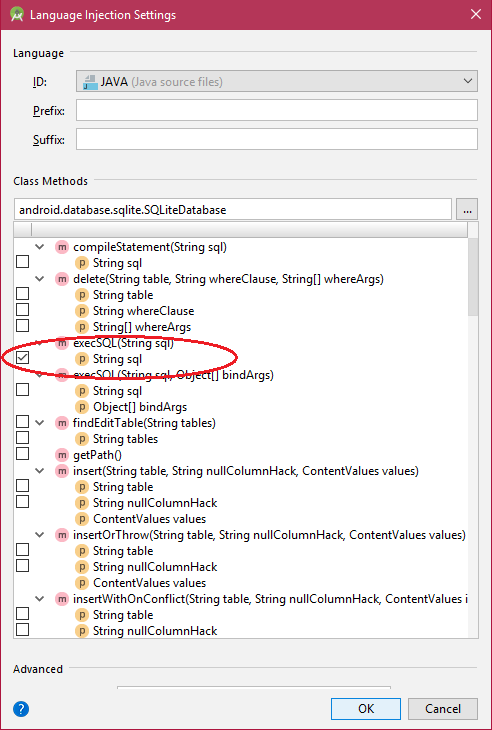
Task: Collapse the compileStatement method node
Action: pos(40,246)
